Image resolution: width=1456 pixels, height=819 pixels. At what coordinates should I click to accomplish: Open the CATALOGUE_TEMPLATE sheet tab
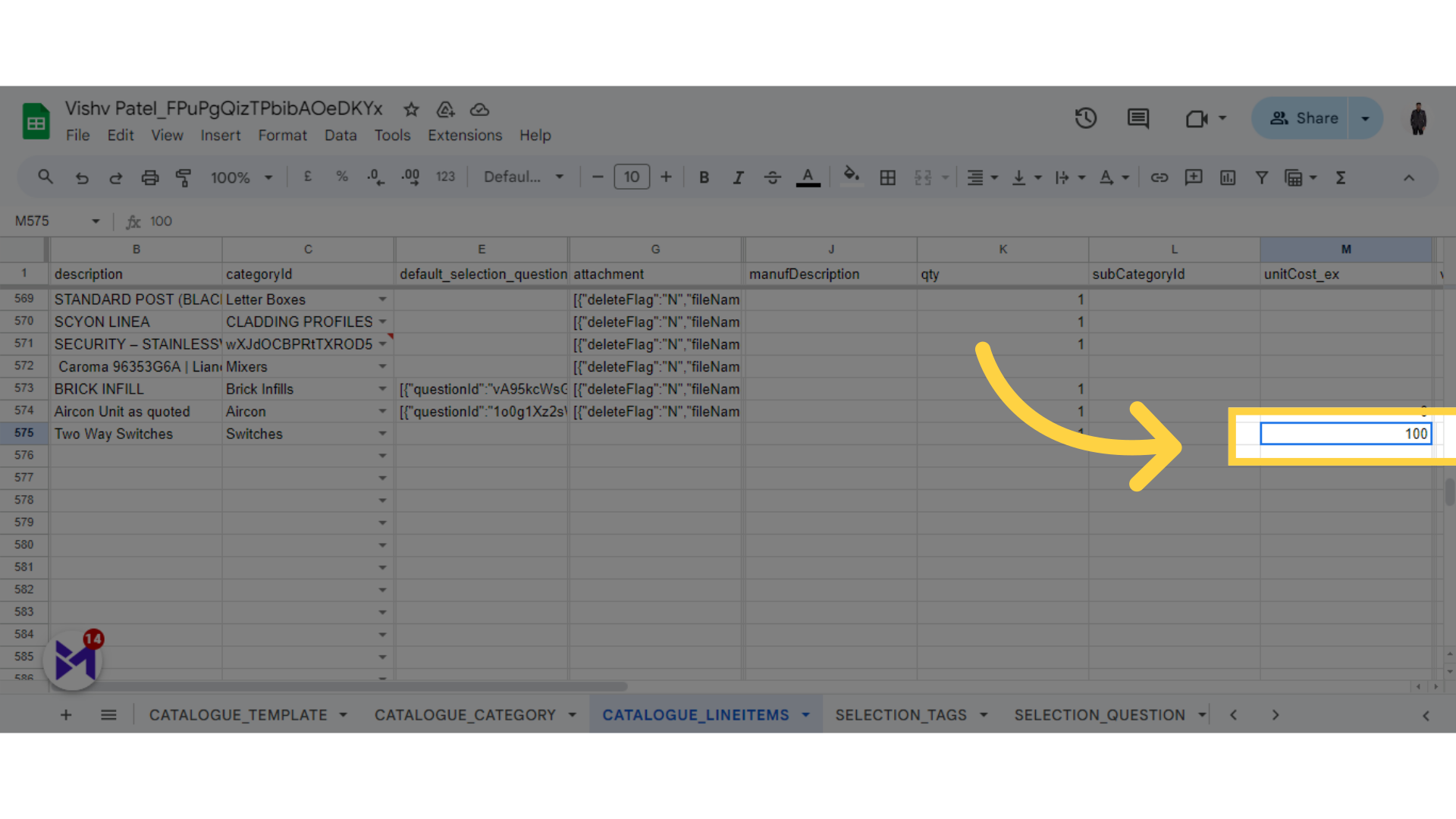[x=238, y=715]
